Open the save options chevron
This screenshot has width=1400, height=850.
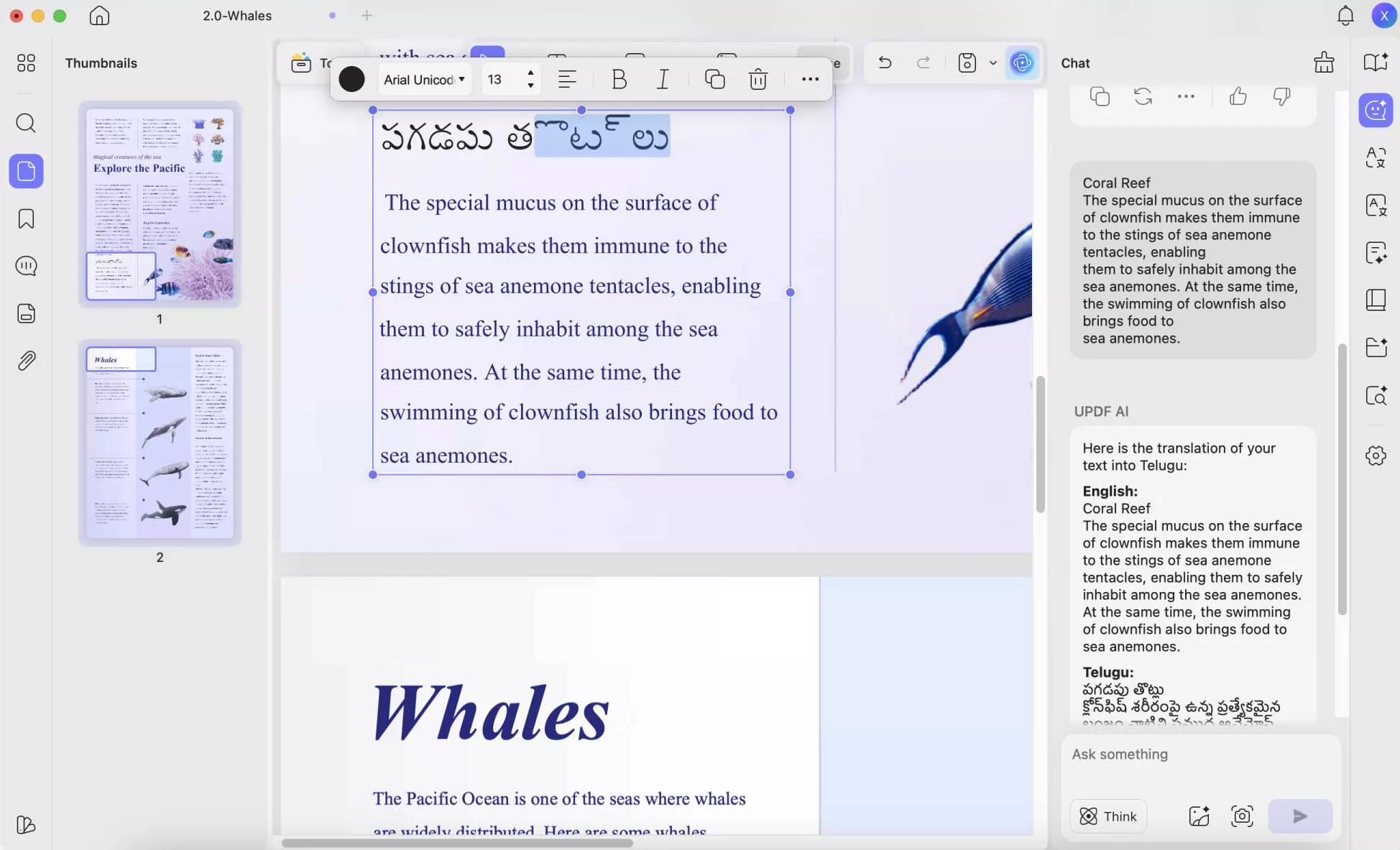click(x=993, y=63)
